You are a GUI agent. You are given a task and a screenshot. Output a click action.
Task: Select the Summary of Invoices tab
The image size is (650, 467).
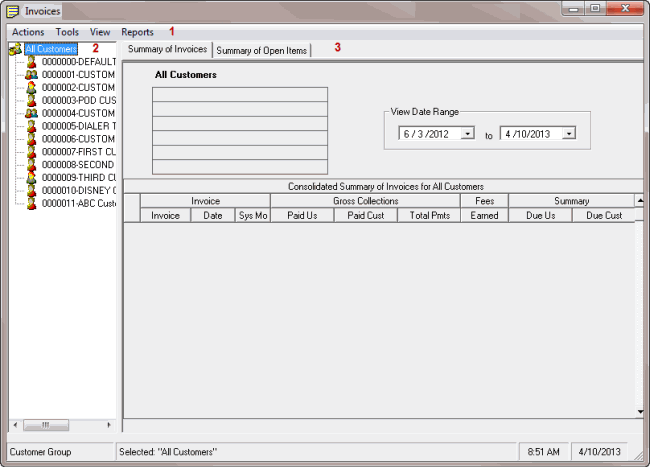[x=168, y=49]
